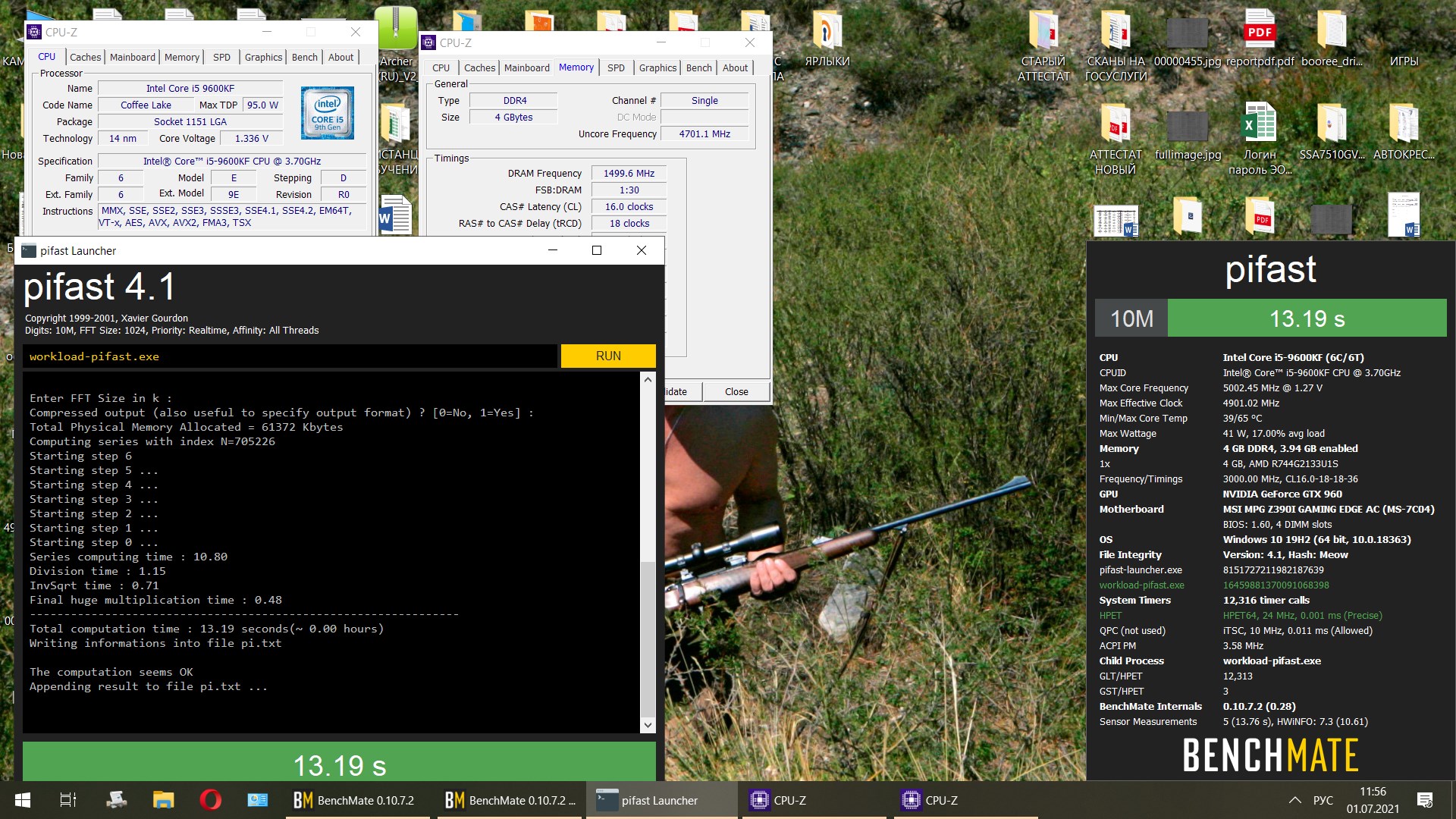The width and height of the screenshot is (1456, 819).
Task: Open SPD tab in left CPU-Z window
Action: coord(221,57)
